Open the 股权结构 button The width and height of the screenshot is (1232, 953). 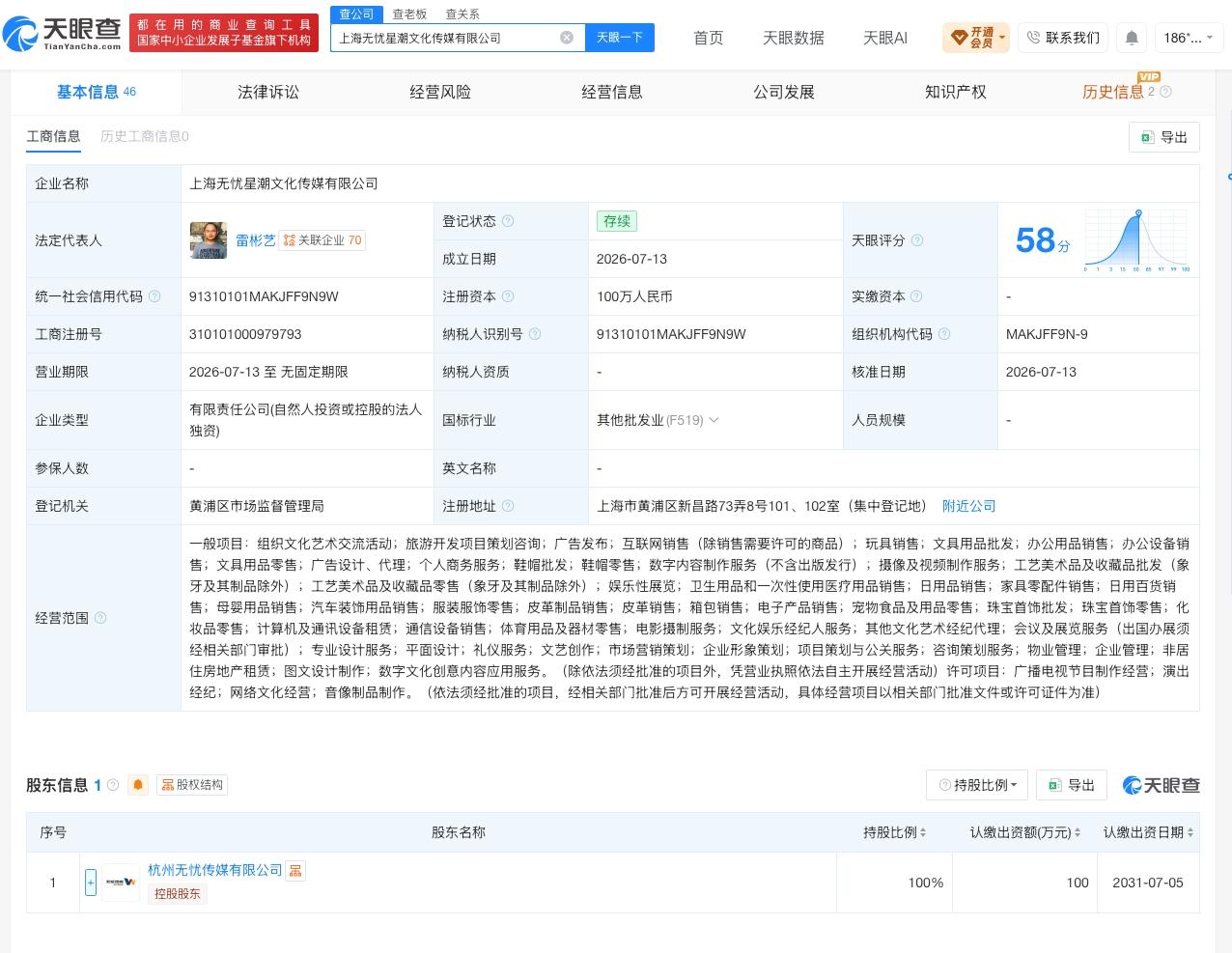tap(192, 785)
